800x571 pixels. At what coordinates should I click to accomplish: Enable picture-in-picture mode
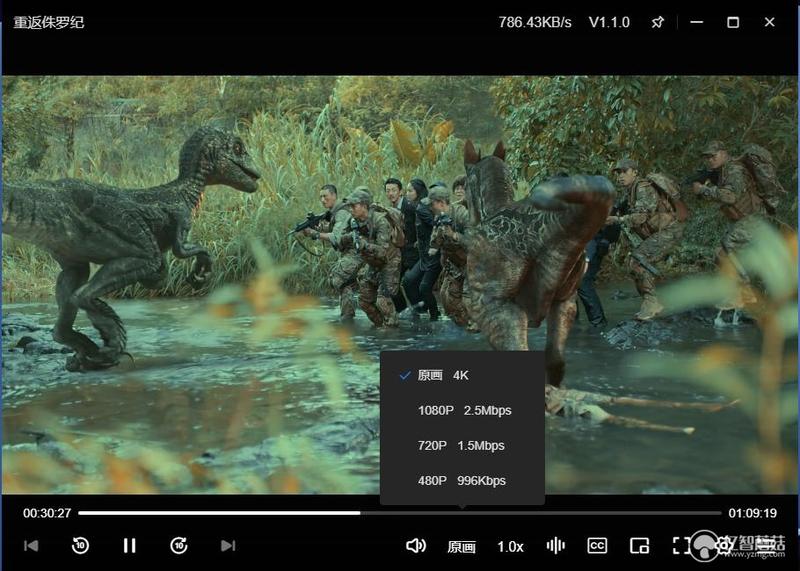coord(639,546)
